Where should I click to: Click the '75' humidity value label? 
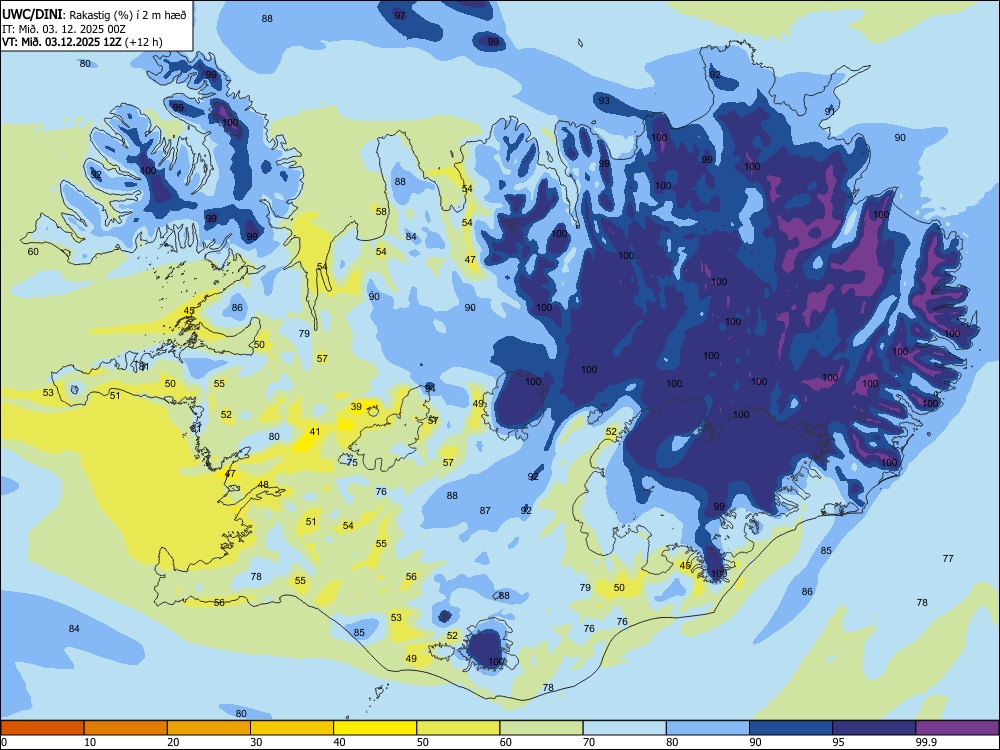pyautogui.click(x=352, y=462)
